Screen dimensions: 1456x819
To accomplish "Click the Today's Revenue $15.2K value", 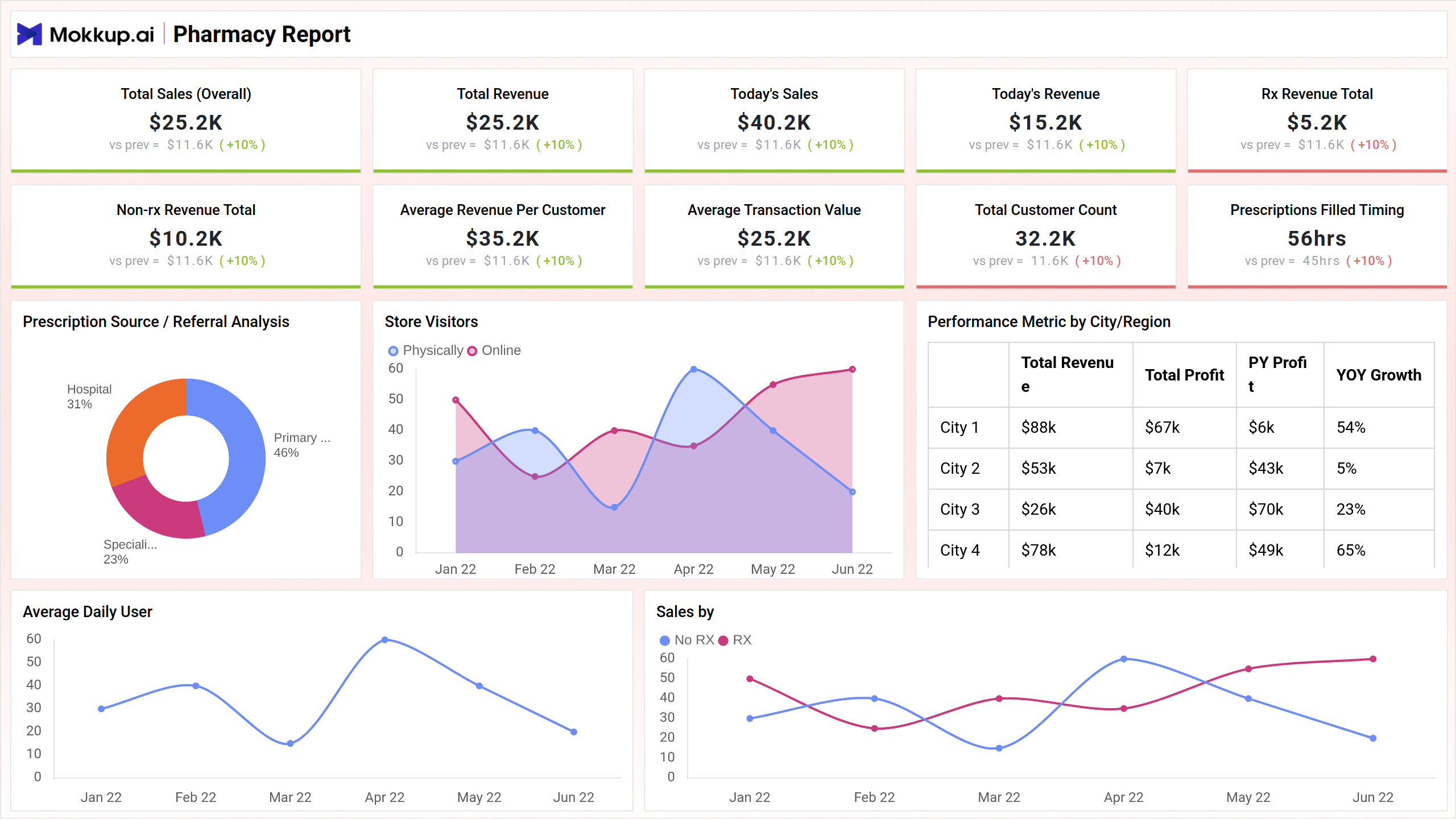I will coord(1045,122).
